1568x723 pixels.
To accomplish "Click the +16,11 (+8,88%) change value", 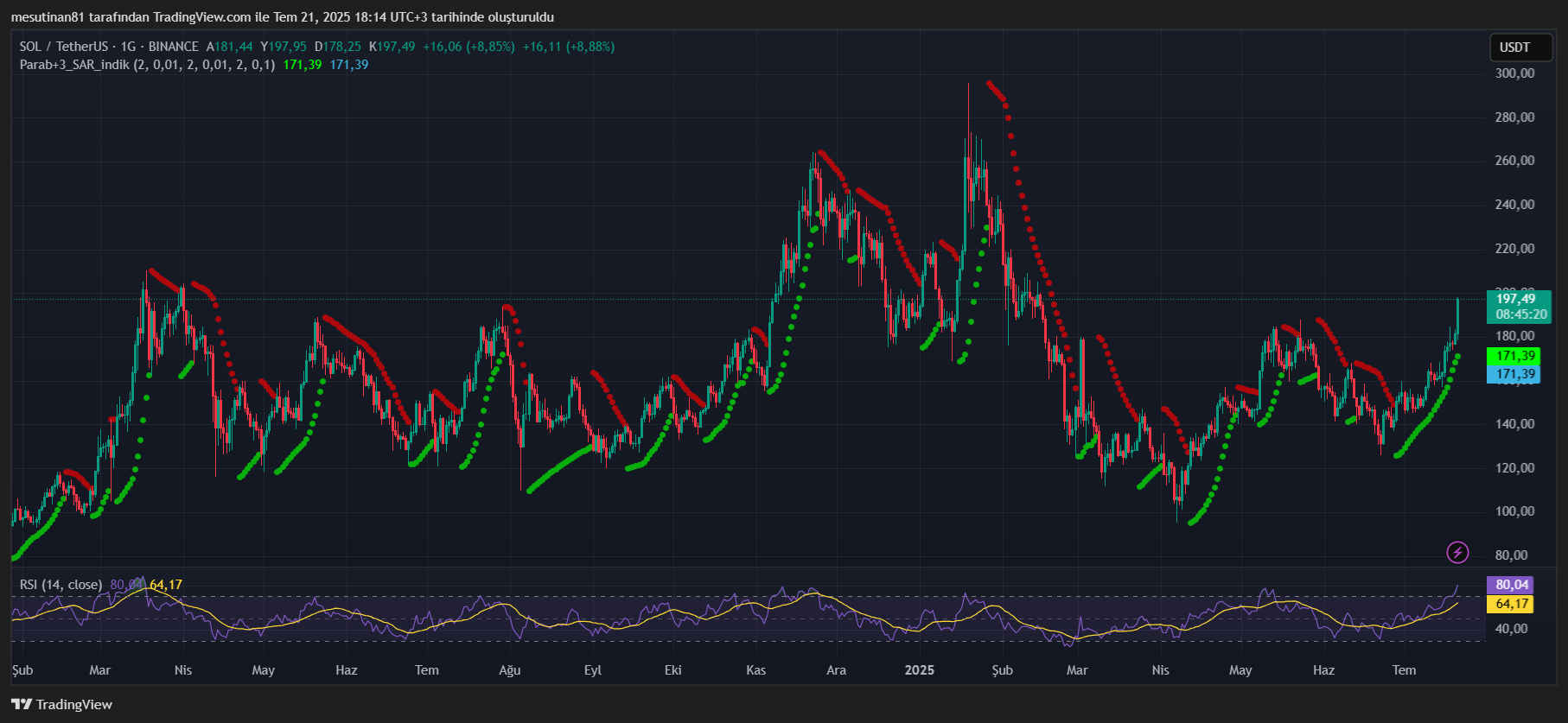I will 569,47.
